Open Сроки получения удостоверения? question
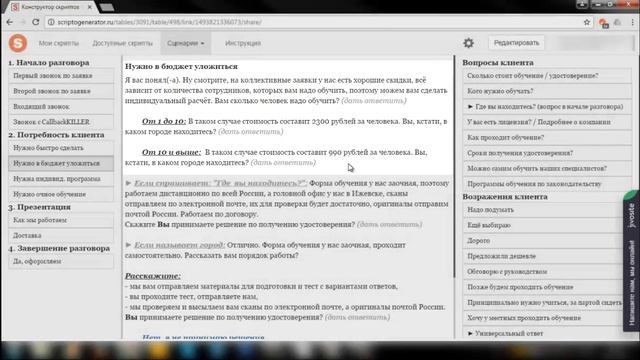Image resolution: width=640 pixels, height=360 pixels. [x=547, y=153]
